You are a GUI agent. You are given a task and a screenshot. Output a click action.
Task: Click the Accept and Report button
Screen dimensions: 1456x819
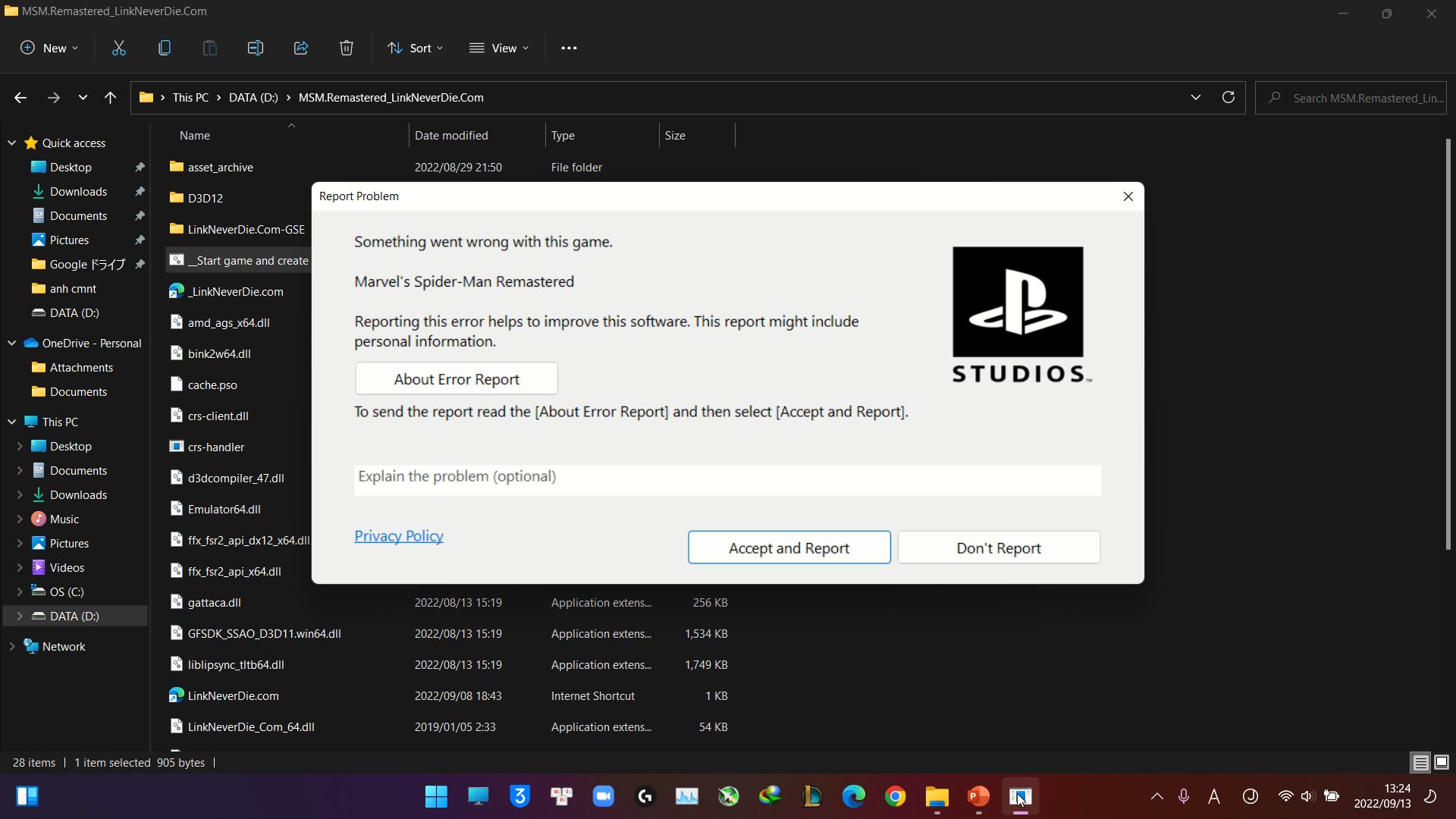click(x=789, y=548)
